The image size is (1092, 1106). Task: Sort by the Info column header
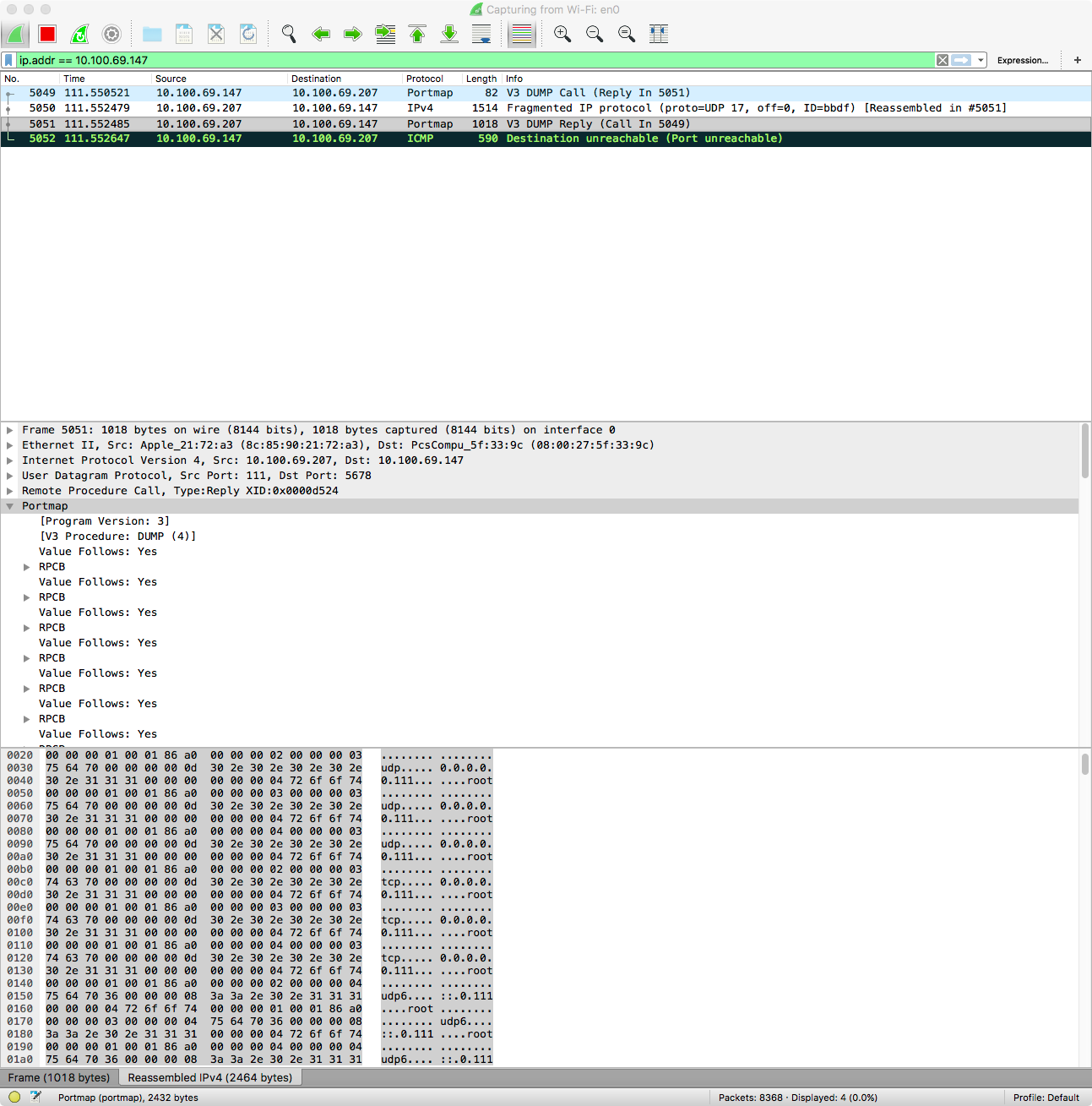coord(796,79)
